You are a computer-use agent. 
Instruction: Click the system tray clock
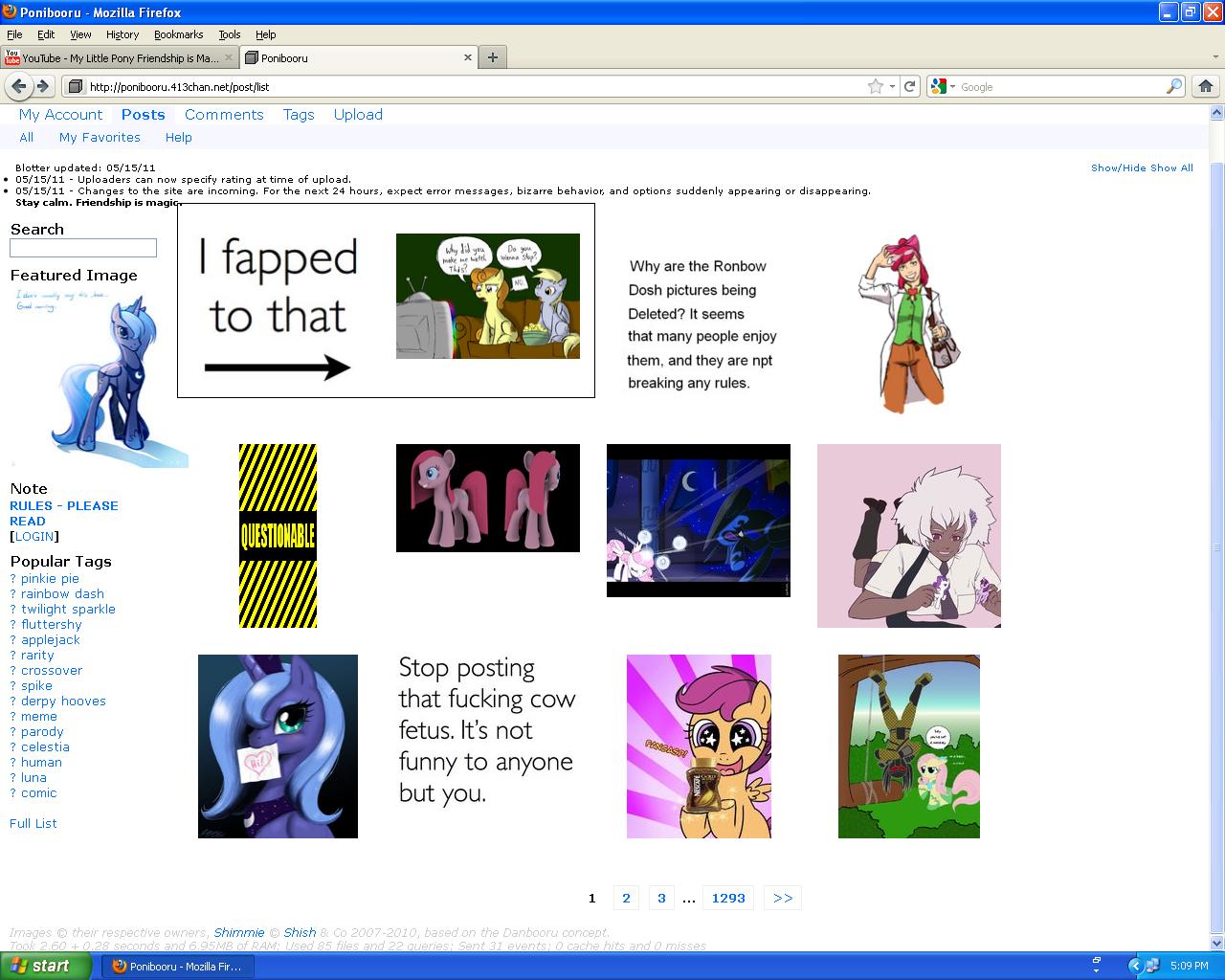1189,967
